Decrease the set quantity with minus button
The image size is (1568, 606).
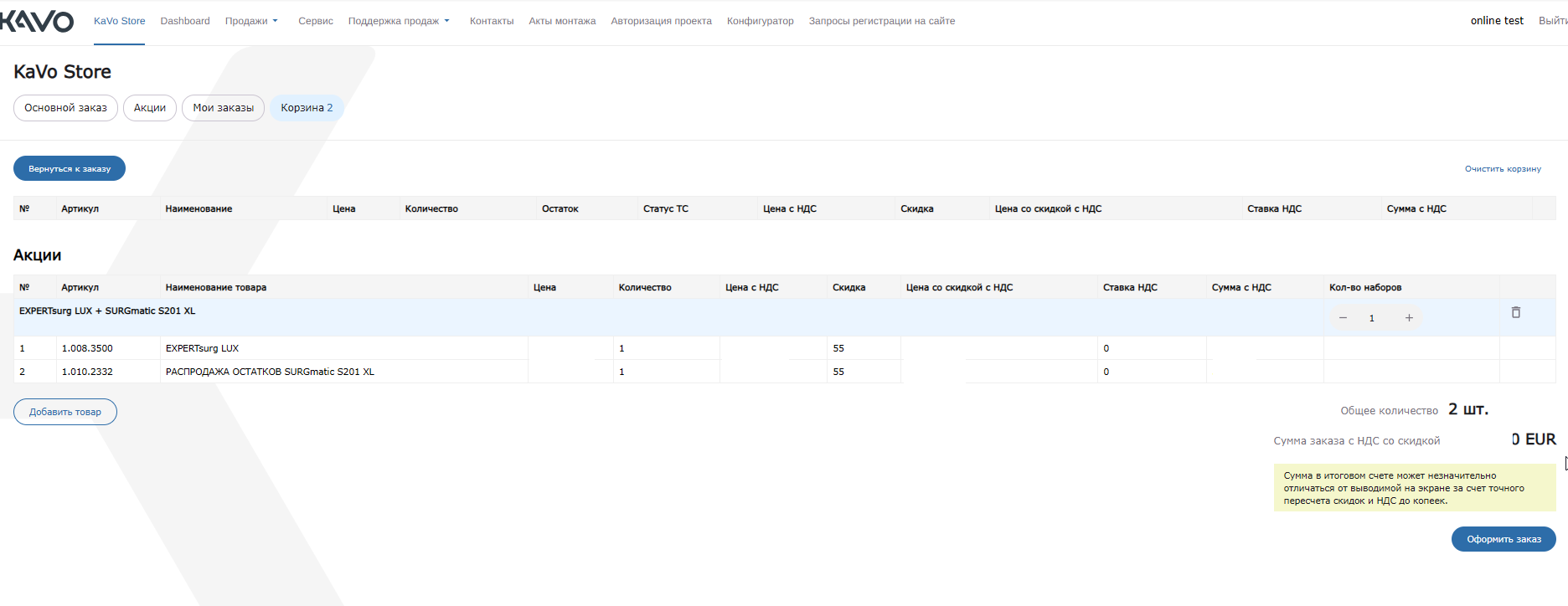coord(1343,318)
